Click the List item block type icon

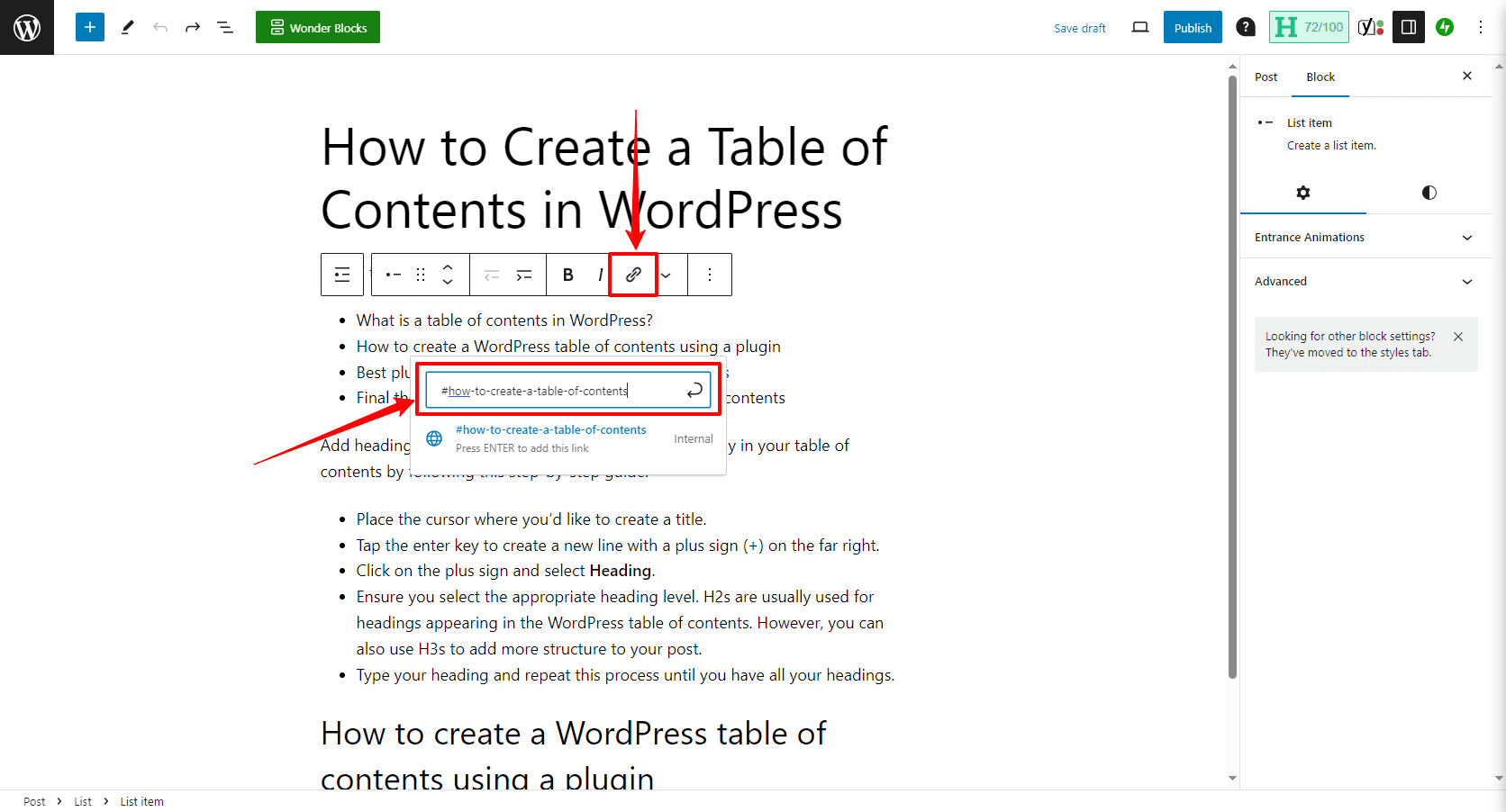394,275
